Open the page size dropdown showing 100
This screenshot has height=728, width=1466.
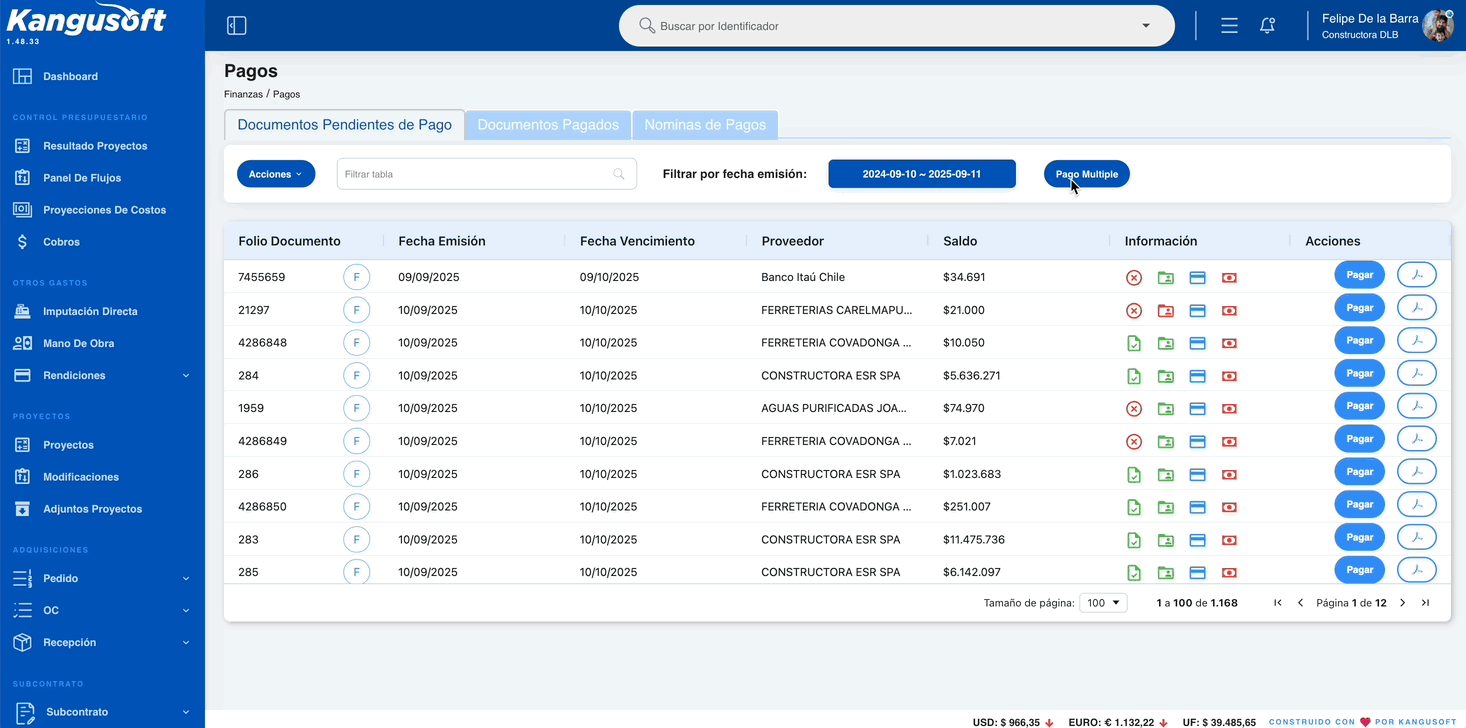(x=1103, y=603)
